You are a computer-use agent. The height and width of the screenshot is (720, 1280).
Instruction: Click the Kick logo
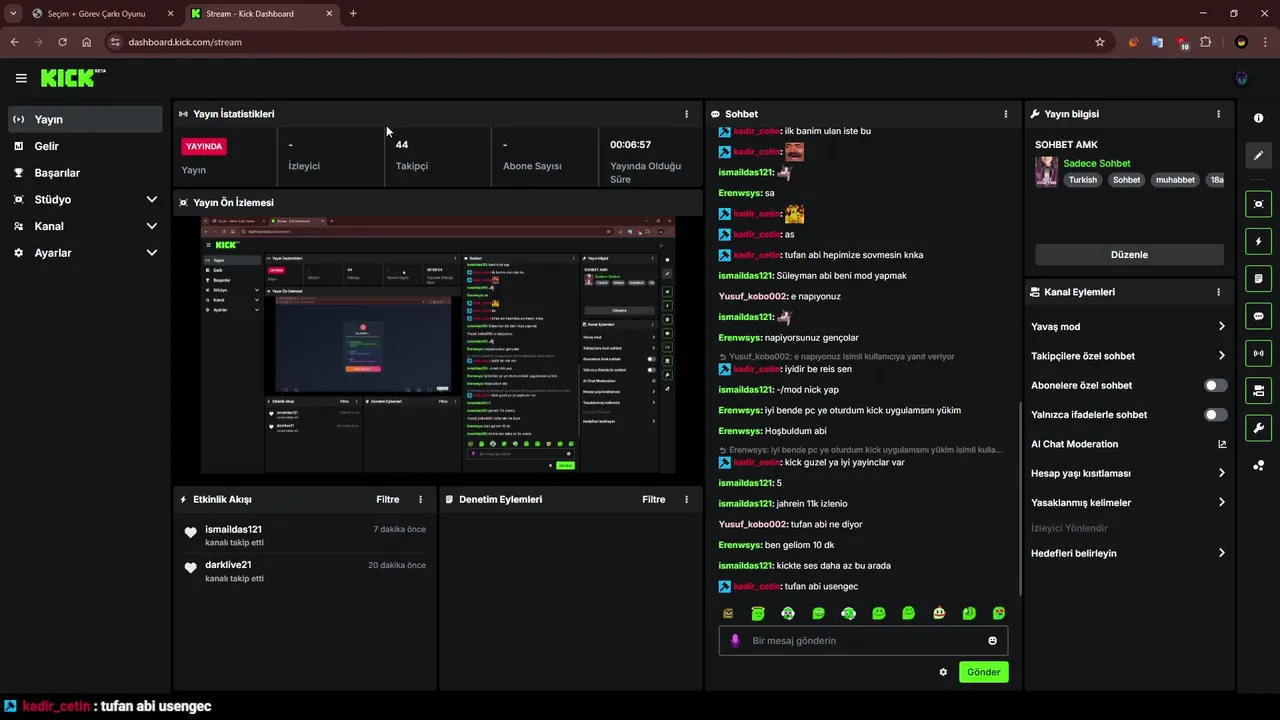[73, 78]
